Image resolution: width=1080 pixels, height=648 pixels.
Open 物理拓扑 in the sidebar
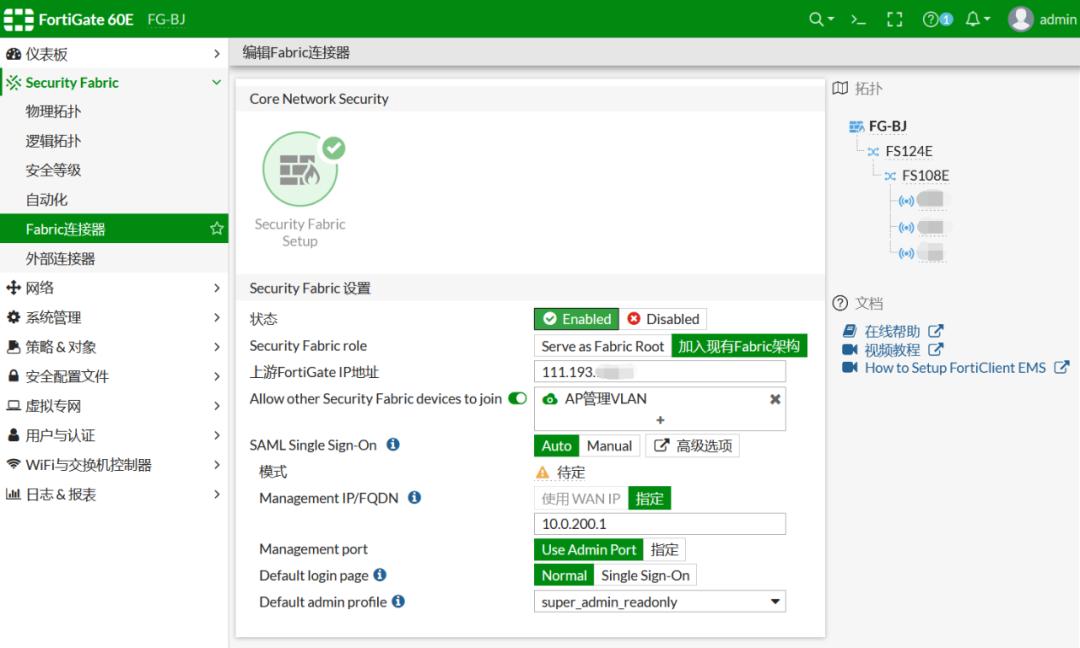[54, 112]
